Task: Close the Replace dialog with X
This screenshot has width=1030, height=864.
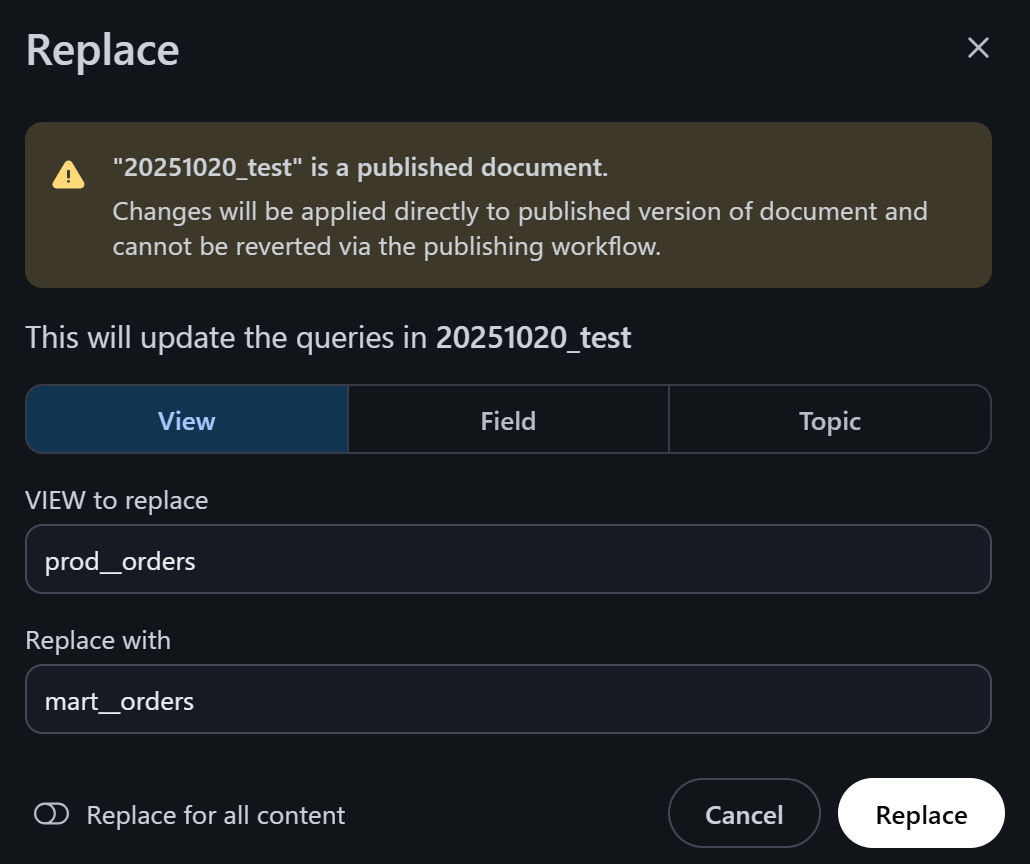Action: click(978, 48)
